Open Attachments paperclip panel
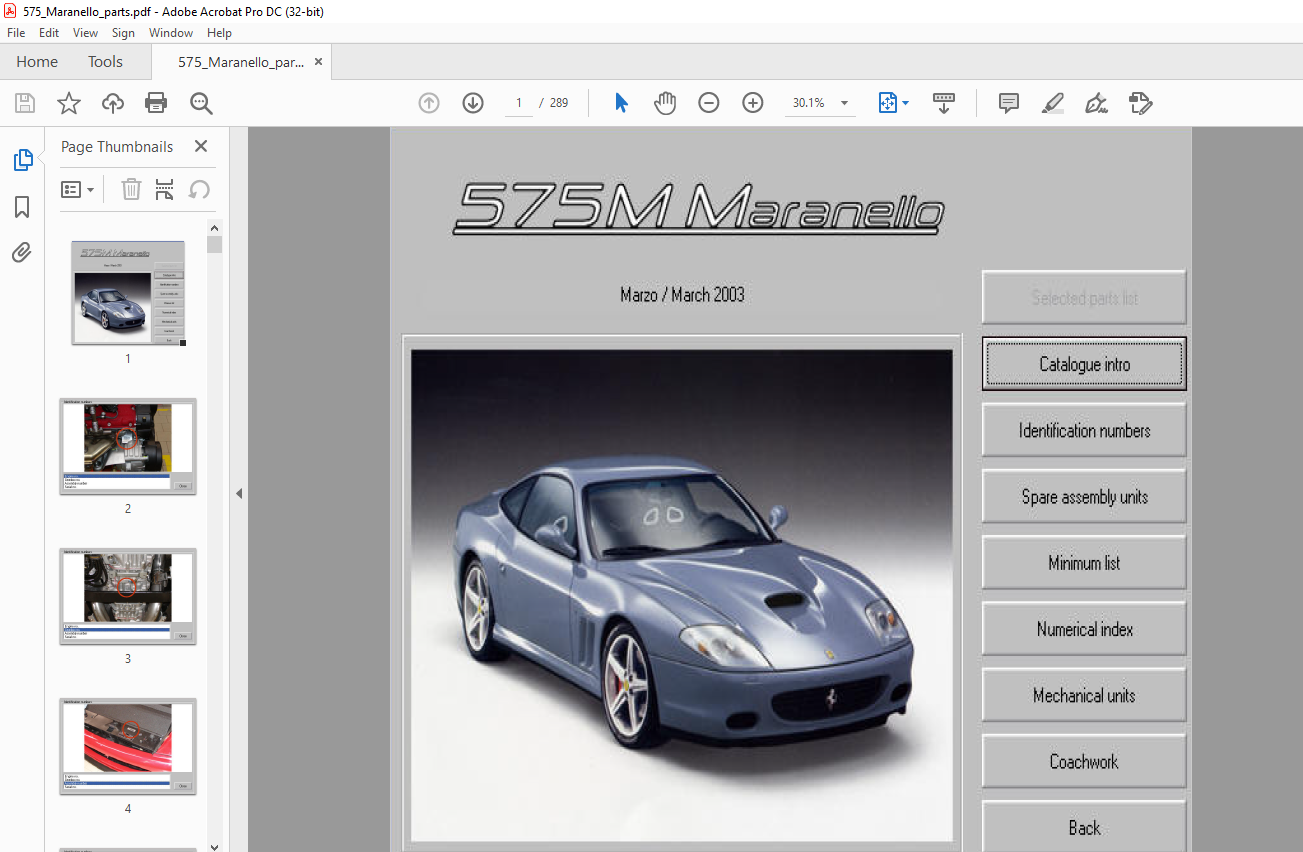Image resolution: width=1303 pixels, height=852 pixels. [x=22, y=253]
